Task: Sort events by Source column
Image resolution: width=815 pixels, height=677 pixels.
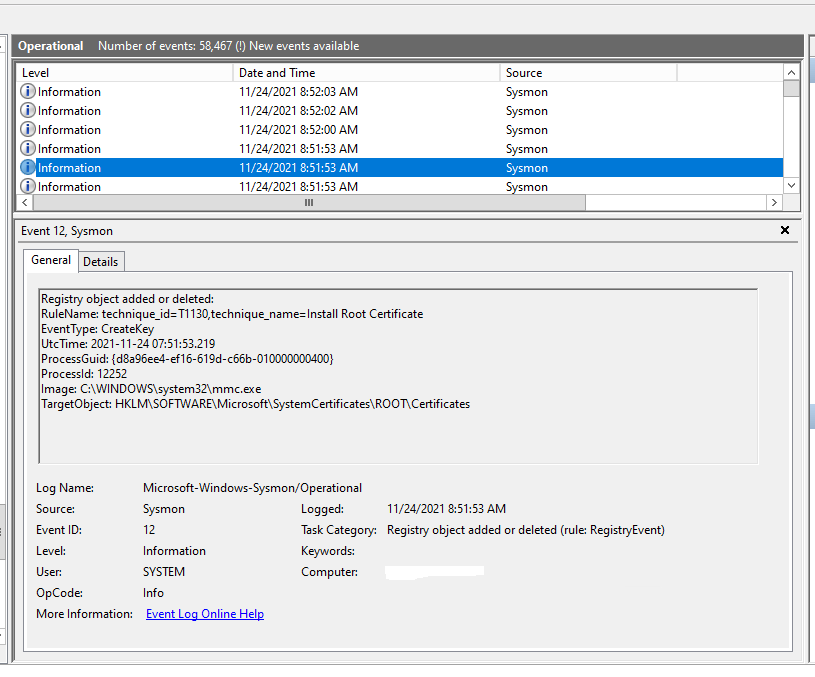Action: 588,73
